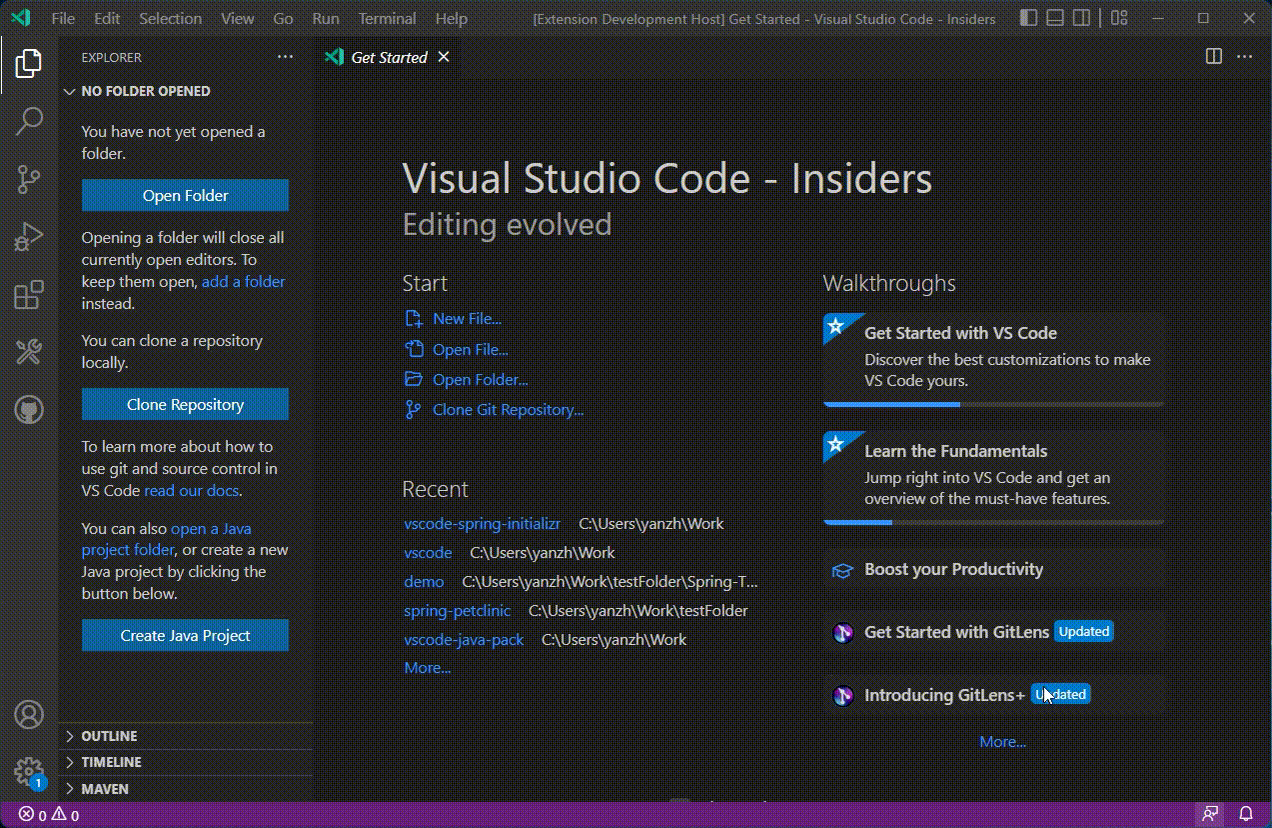Open recent vscode-spring-initializr project
This screenshot has height=828, width=1272.
[482, 524]
